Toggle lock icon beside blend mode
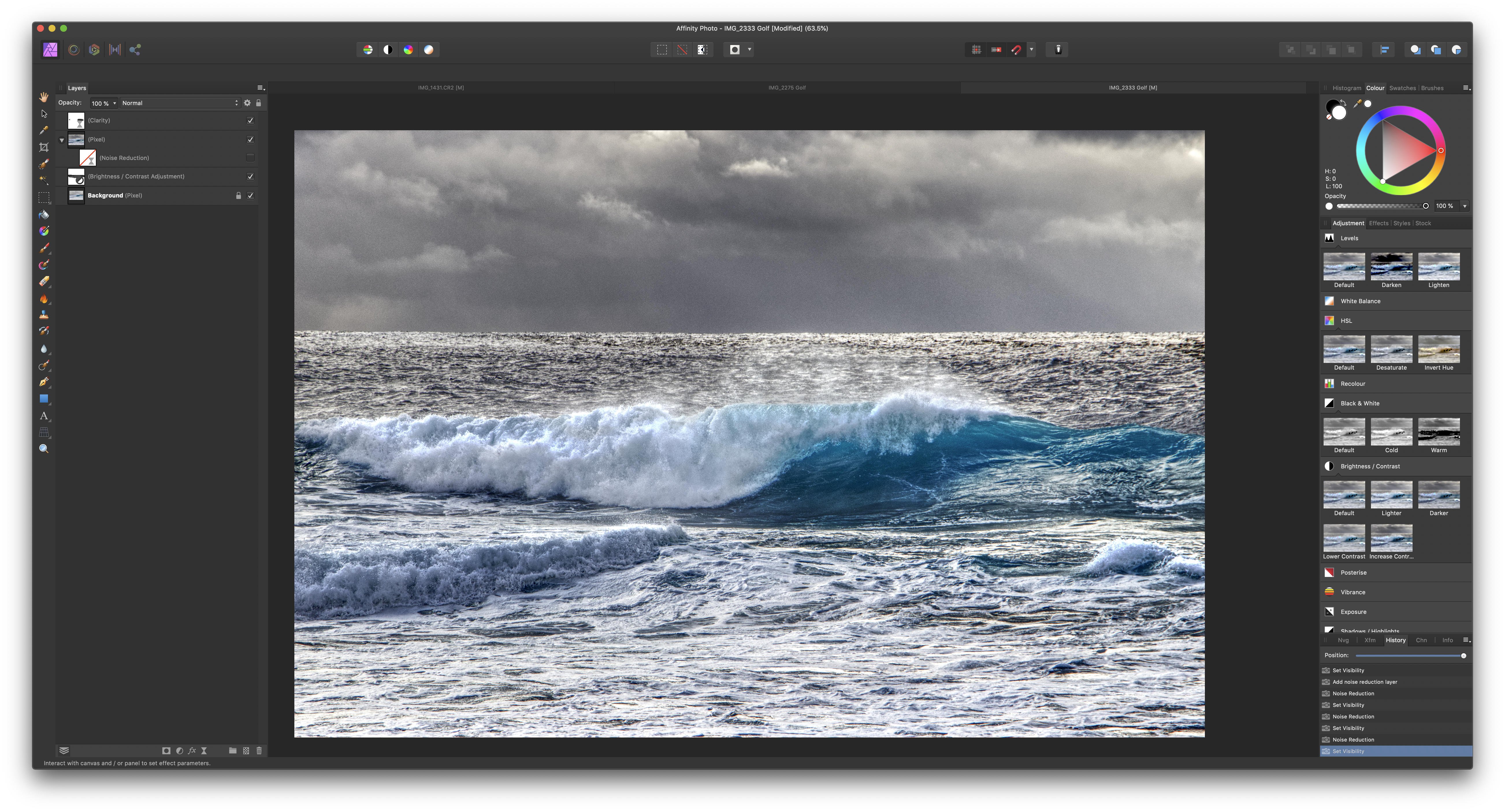1505x812 pixels. (x=259, y=103)
